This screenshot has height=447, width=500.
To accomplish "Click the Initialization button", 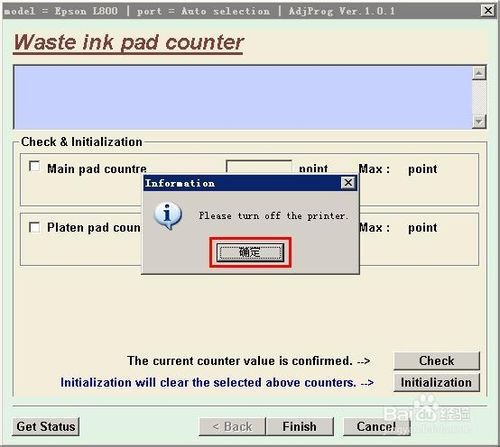I will tap(436, 382).
